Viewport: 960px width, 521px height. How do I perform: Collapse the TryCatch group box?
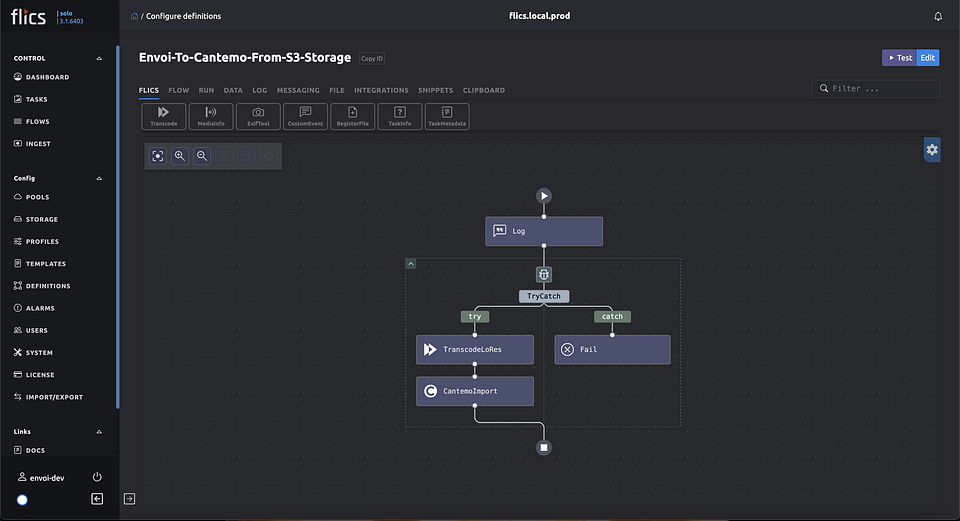tap(411, 264)
